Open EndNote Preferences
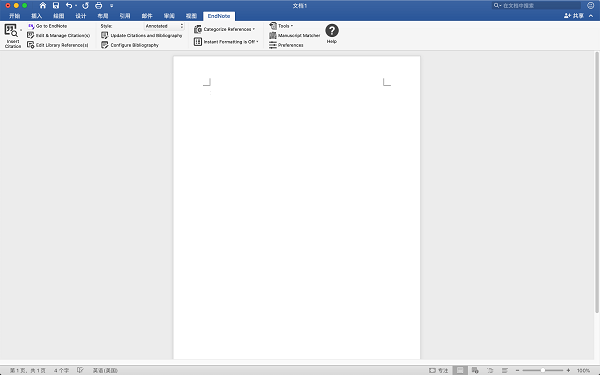Image resolution: width=600 pixels, height=375 pixels. click(286, 45)
